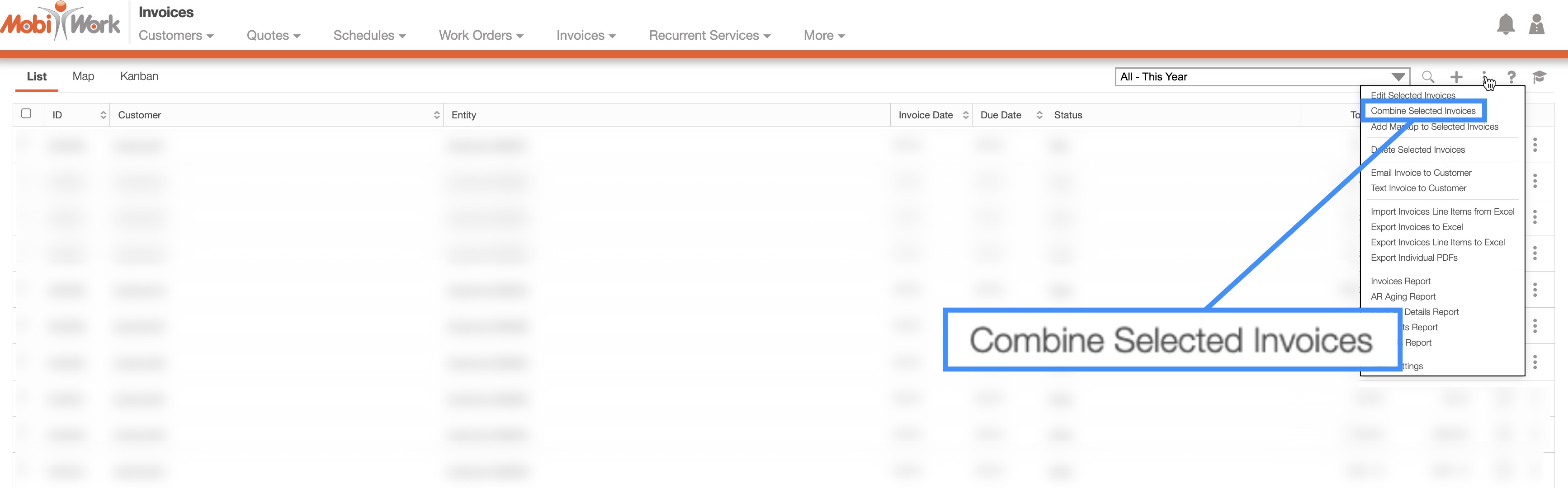Open the AR Aging Report option
Screen dimensions: 1568x488
[x=1403, y=296]
